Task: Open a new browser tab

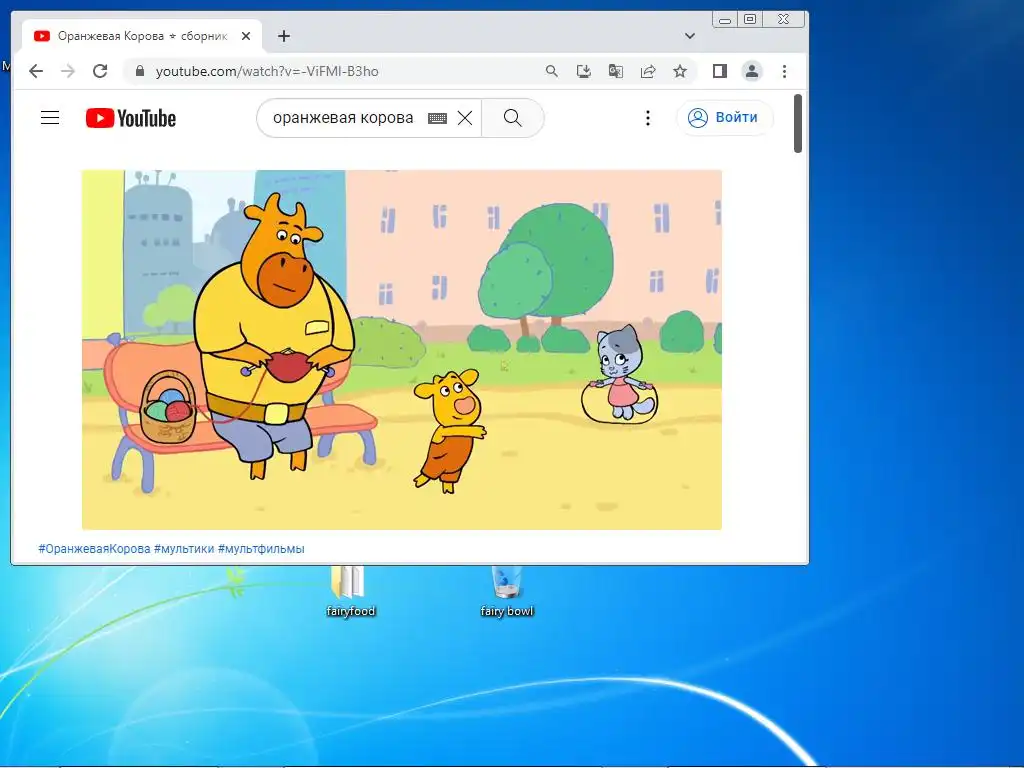Action: point(283,36)
